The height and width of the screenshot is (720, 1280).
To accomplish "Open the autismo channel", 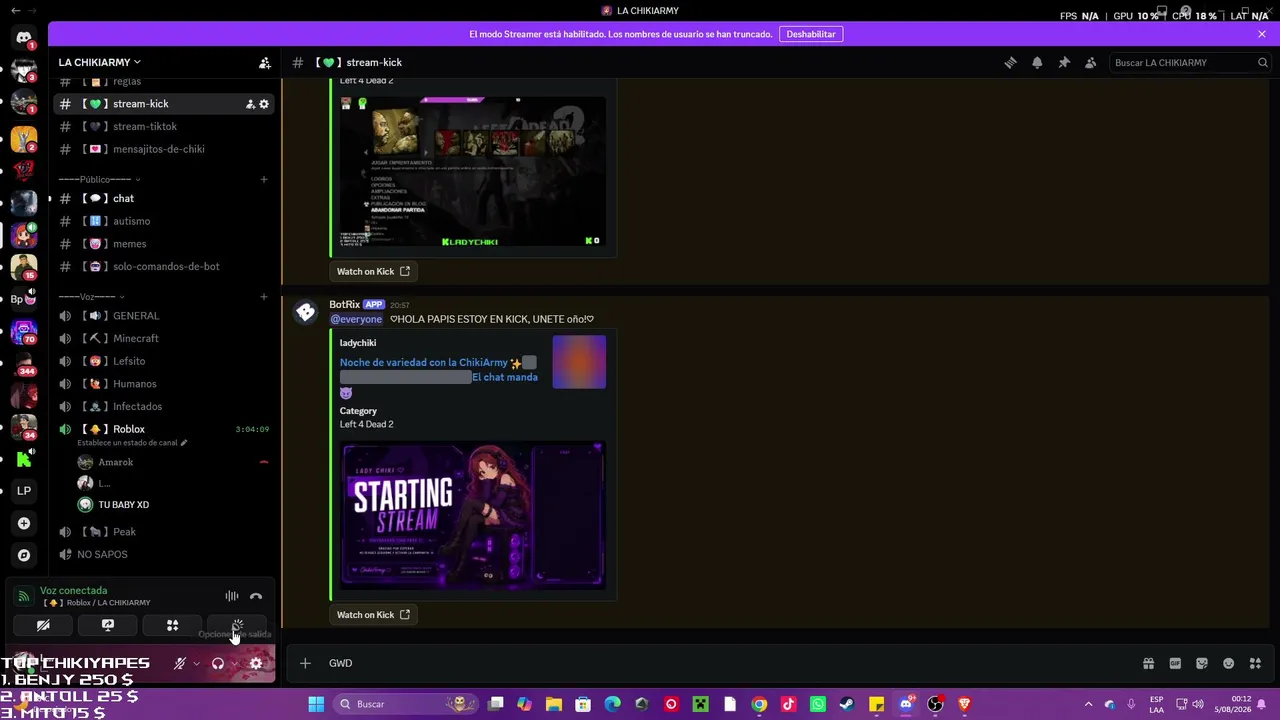I will click(163, 221).
